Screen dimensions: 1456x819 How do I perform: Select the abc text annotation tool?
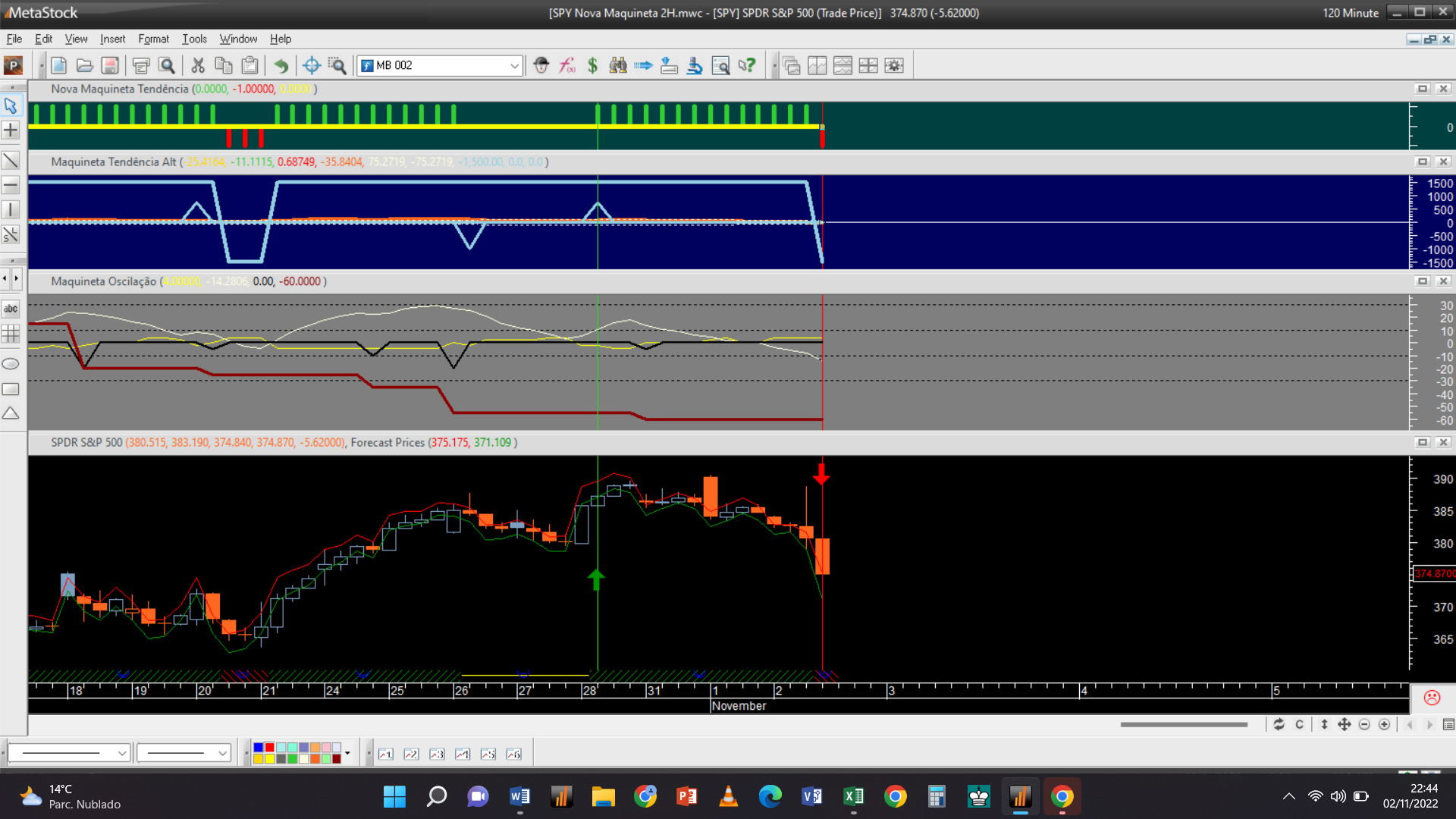11,309
